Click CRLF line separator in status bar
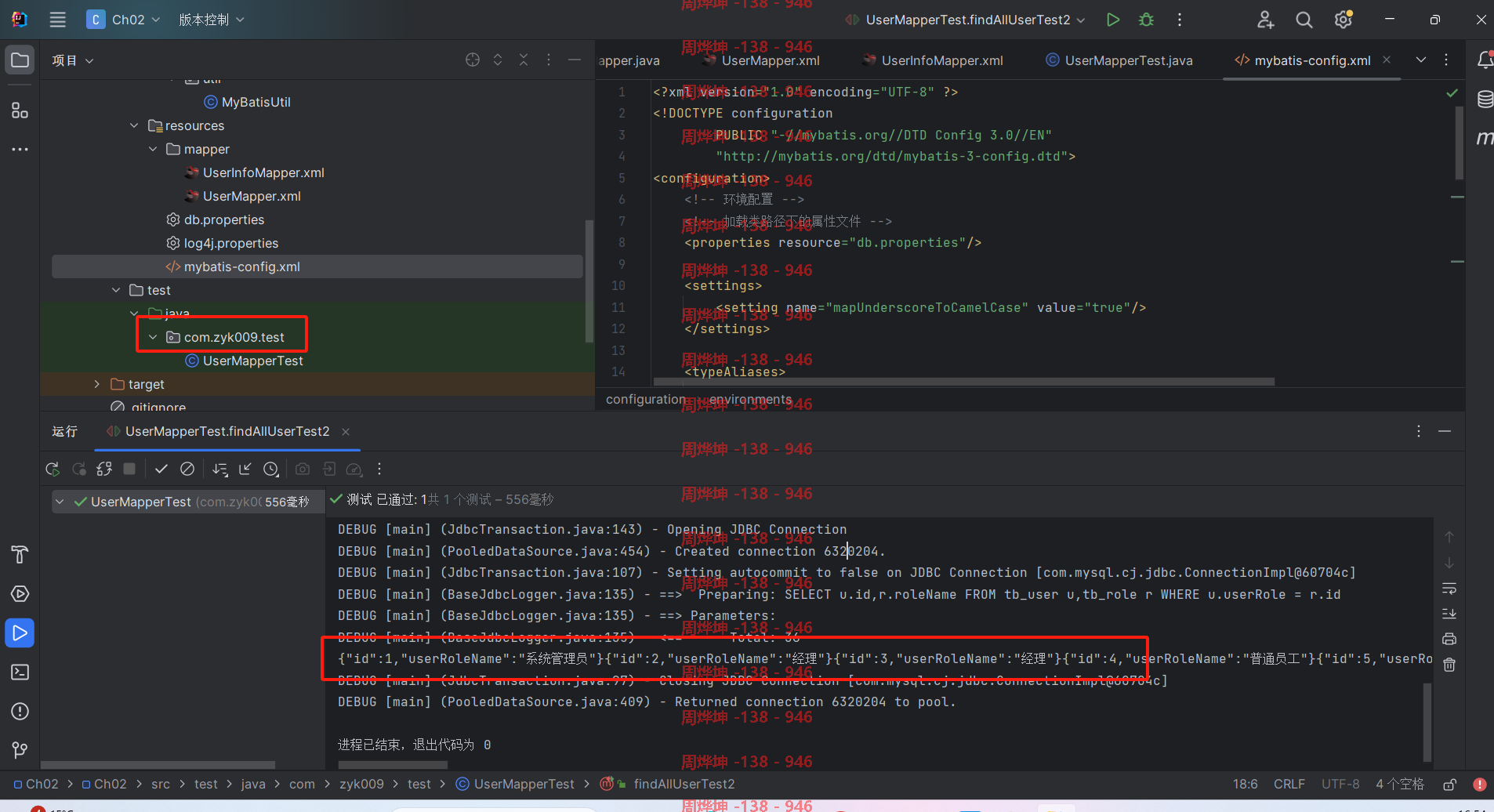 coord(1289,784)
